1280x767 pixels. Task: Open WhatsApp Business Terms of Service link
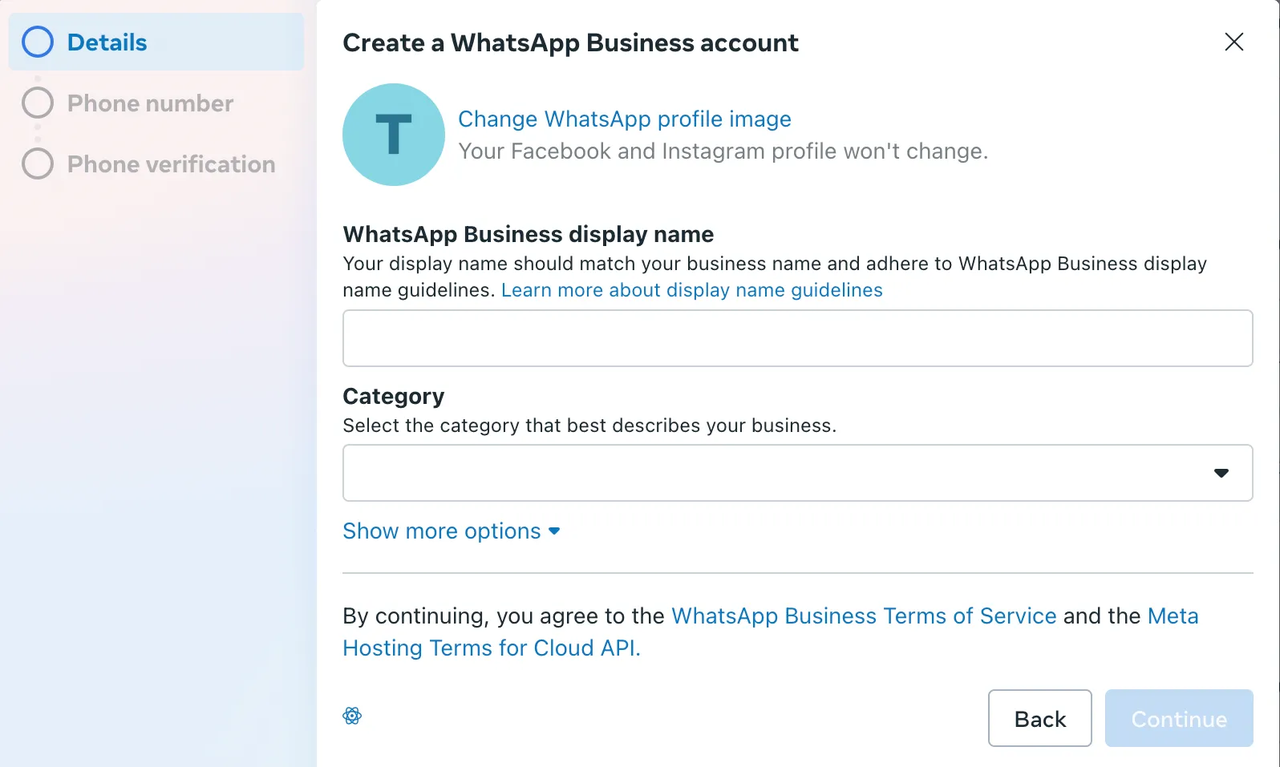(863, 616)
